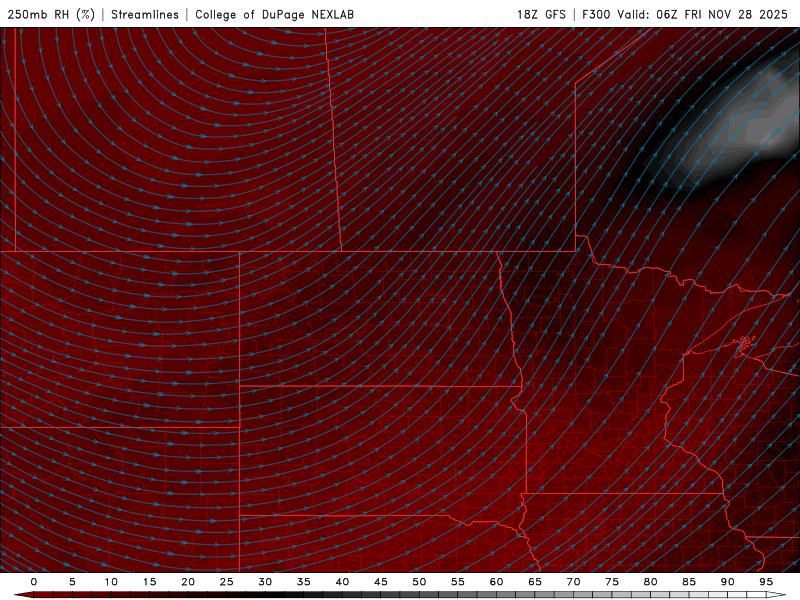
Task: Click the colorbar label "55"
Action: 458,582
